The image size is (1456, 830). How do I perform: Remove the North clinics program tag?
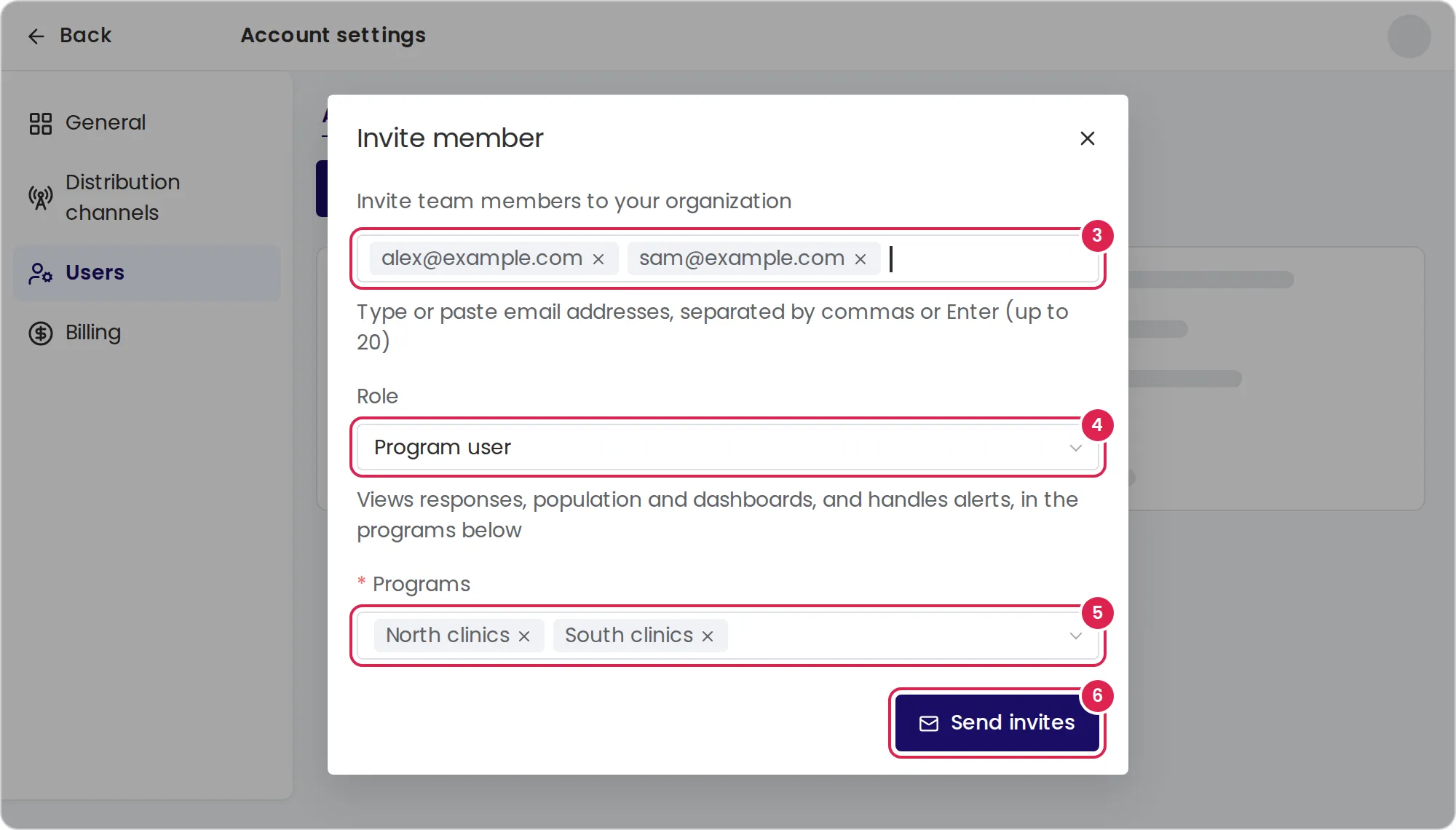tap(524, 636)
